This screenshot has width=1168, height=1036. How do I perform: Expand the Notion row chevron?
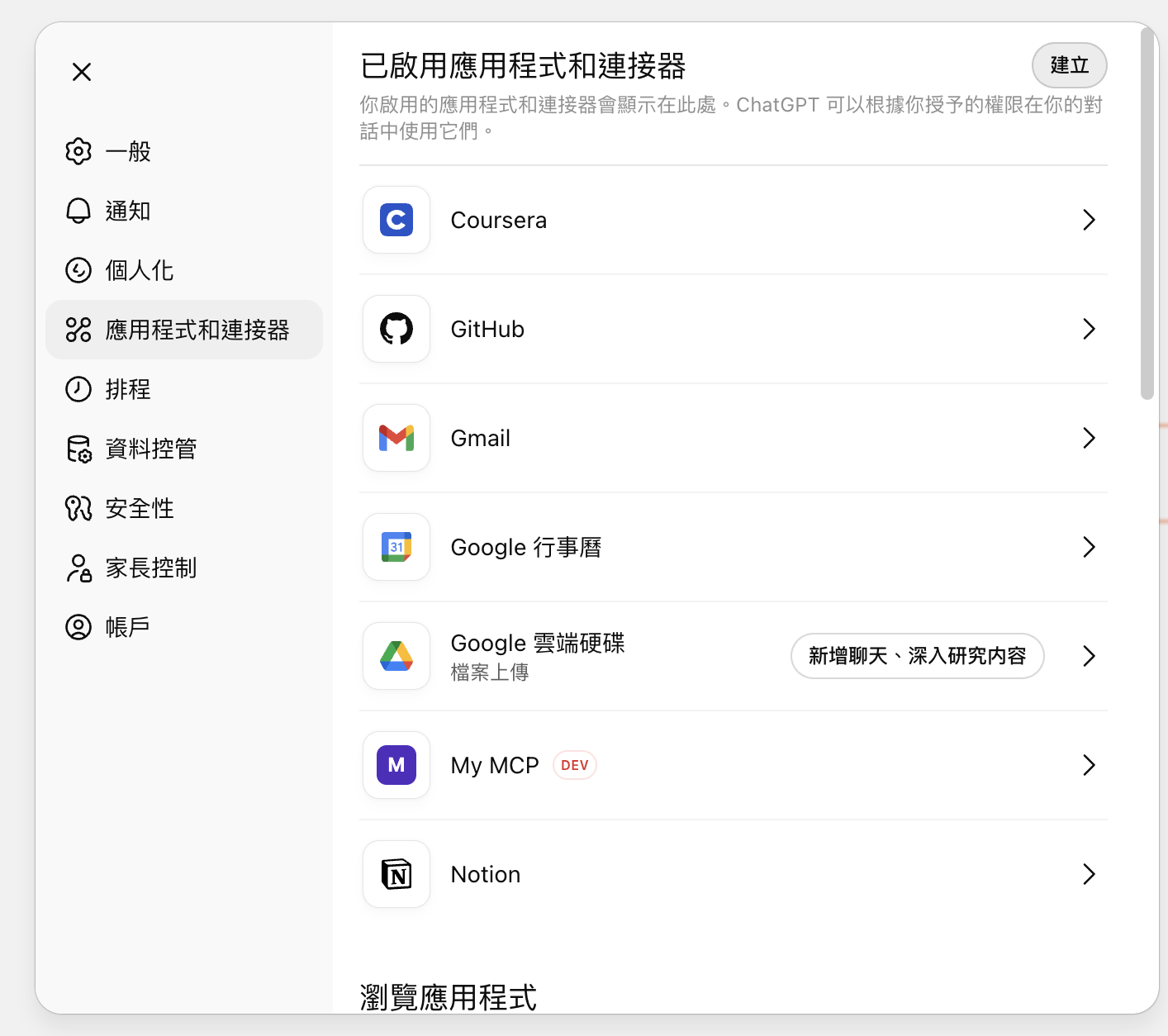(x=1089, y=874)
